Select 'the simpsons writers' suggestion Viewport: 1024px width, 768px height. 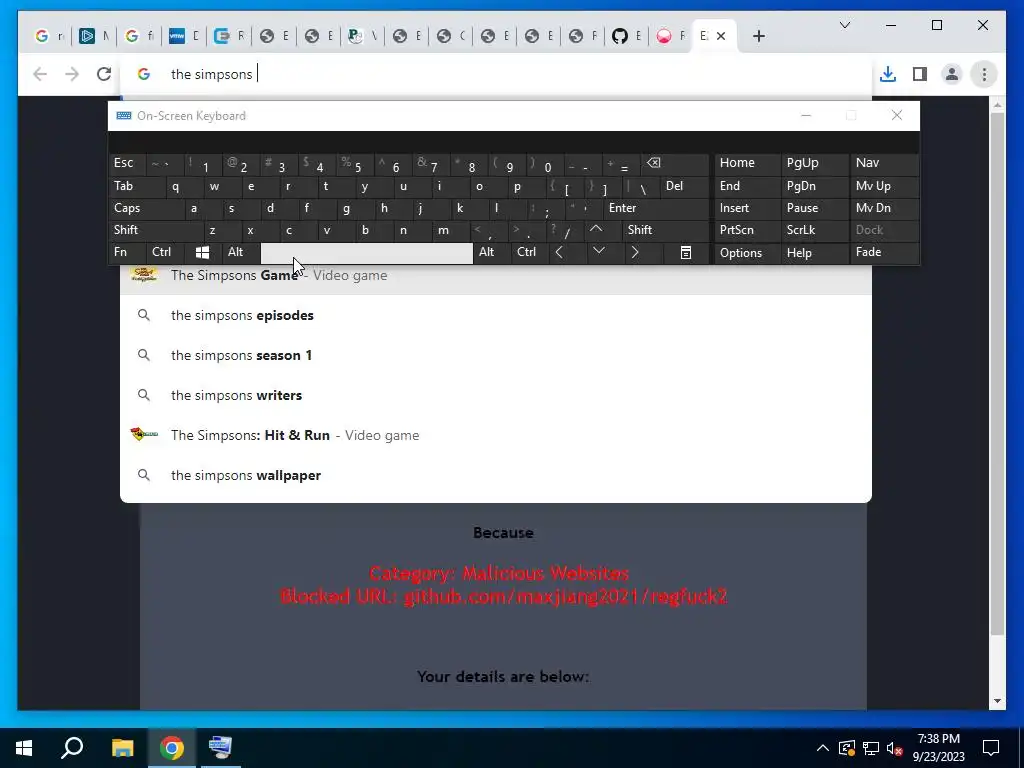click(496, 395)
